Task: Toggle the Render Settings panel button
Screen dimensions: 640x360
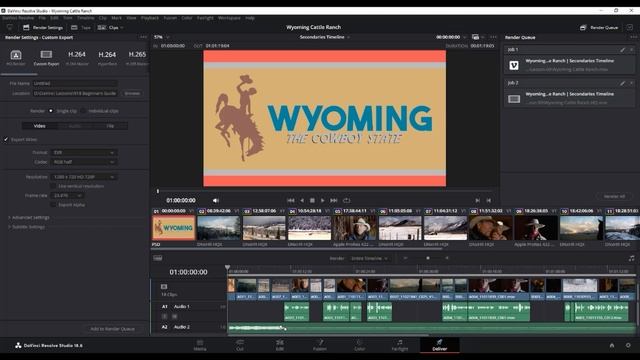Action: coord(43,27)
